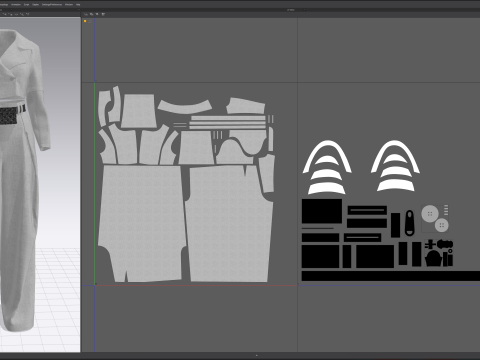Click the leftmost icon in the 3D window toolbar
Viewport: 480px width, 360px height.
click(6, 14)
